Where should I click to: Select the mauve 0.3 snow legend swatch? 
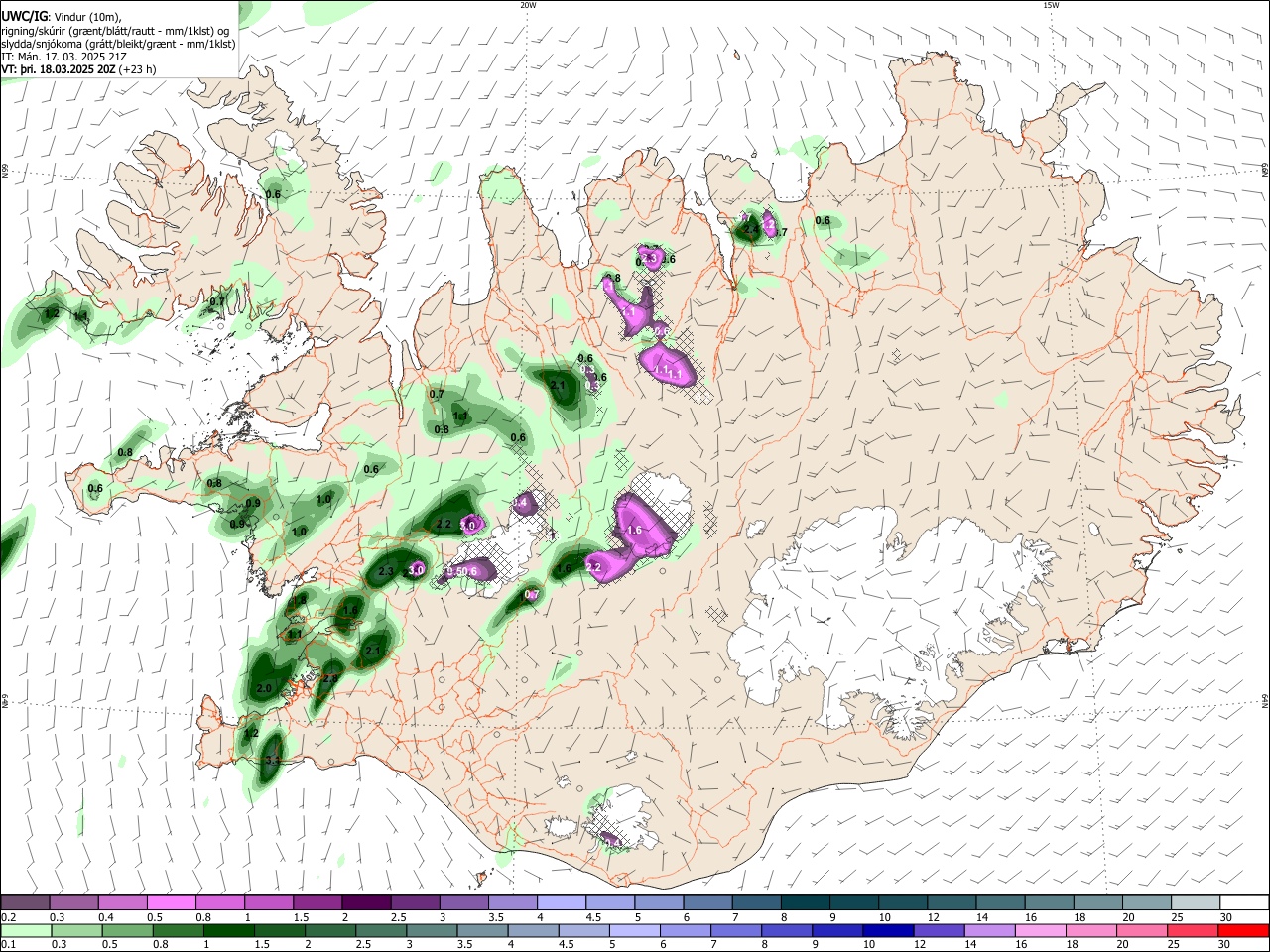(74, 902)
